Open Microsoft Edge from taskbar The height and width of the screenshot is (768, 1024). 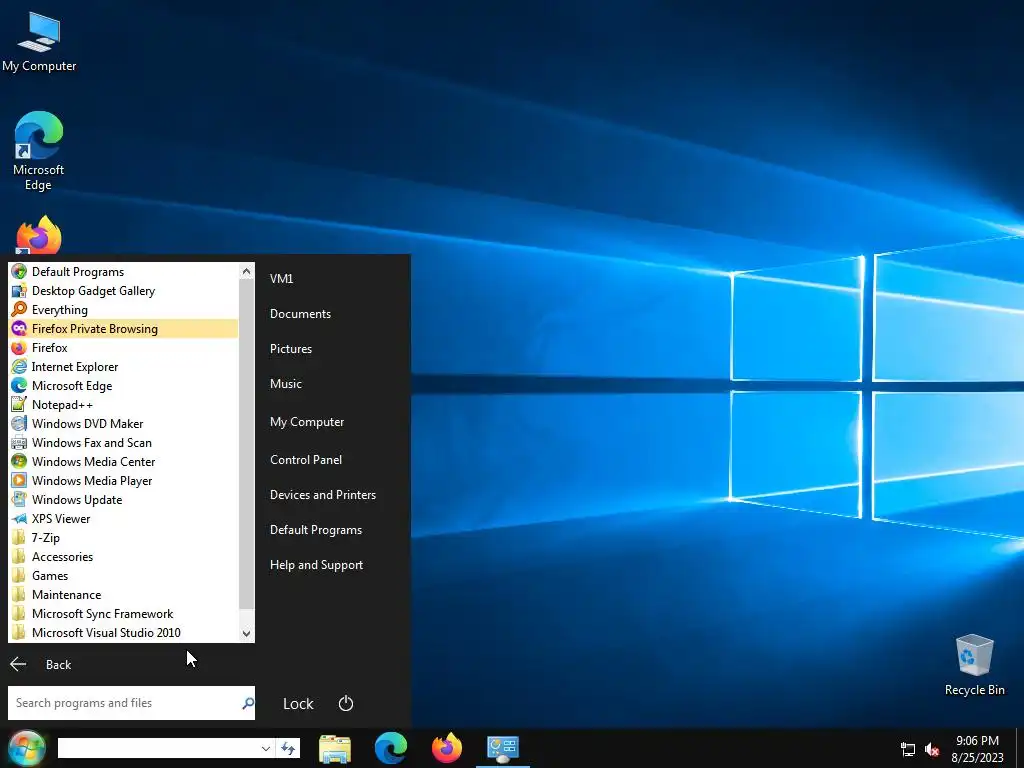[391, 748]
